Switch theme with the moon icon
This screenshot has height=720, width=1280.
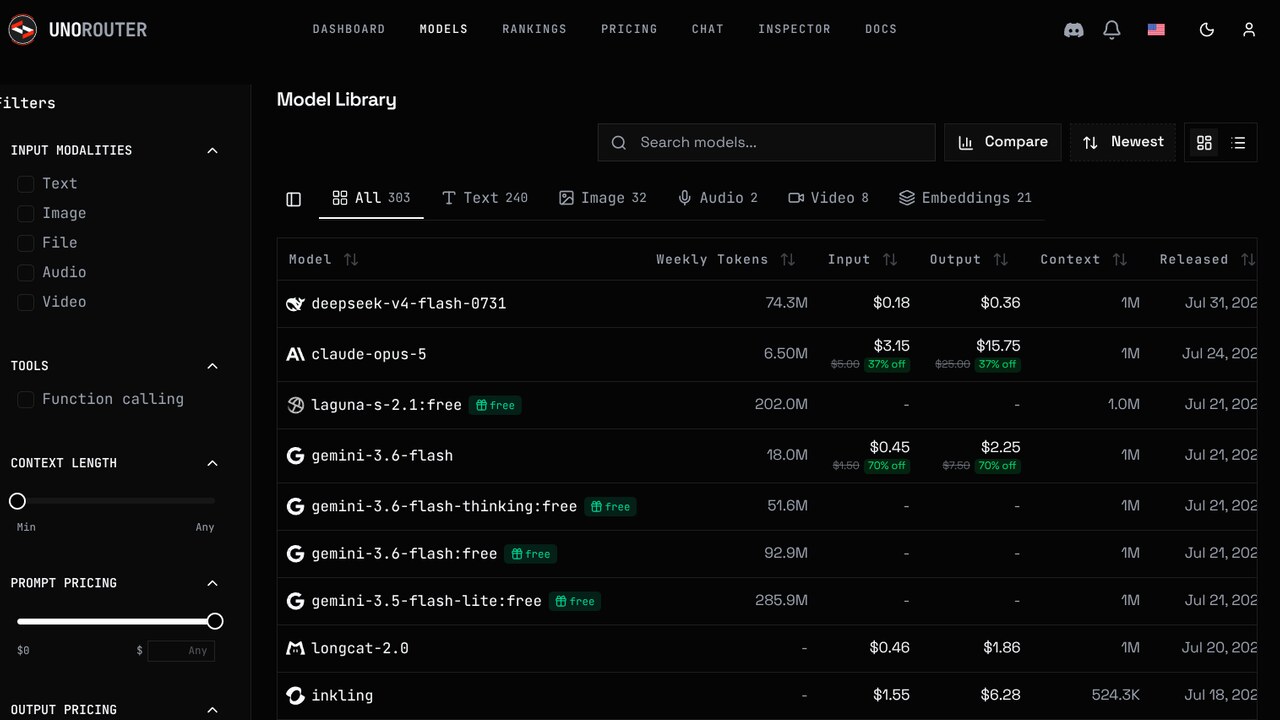1207,30
